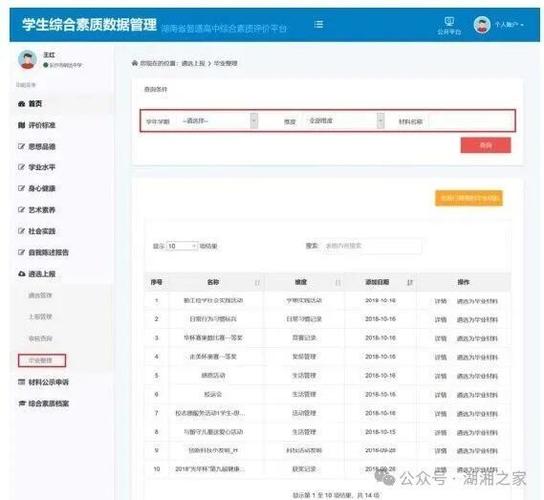The image size is (544, 500).
Task: Click 遴选为毕业材料 for row 7
Action: click(477, 414)
